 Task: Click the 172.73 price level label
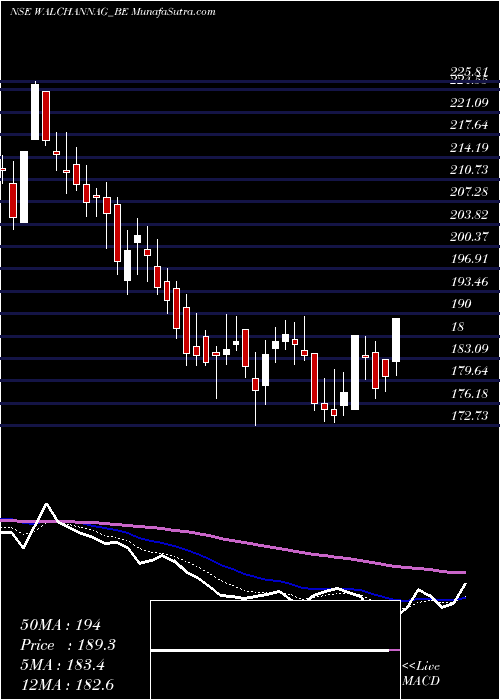coord(469,416)
